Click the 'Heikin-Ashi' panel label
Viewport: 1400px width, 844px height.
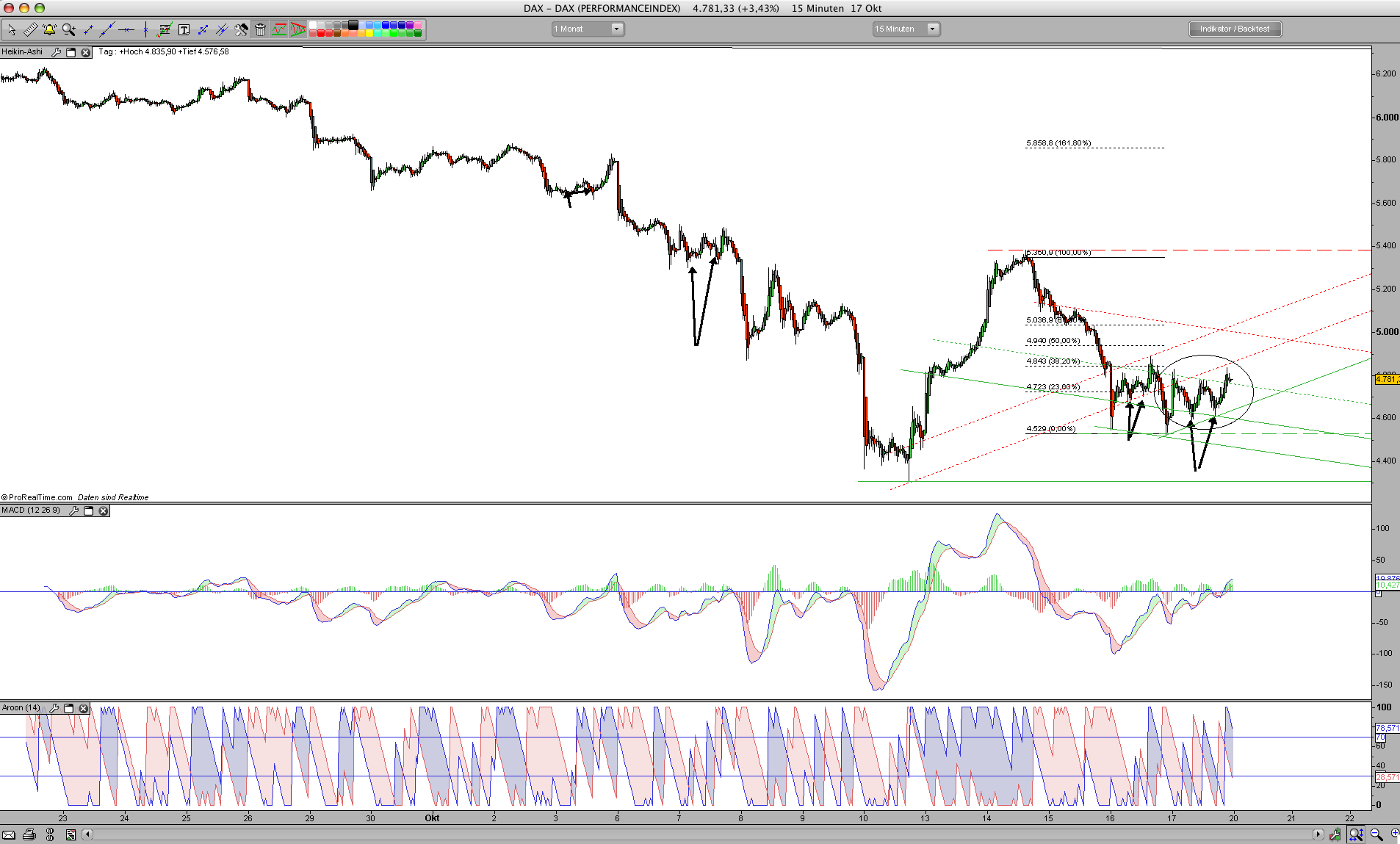(22, 52)
